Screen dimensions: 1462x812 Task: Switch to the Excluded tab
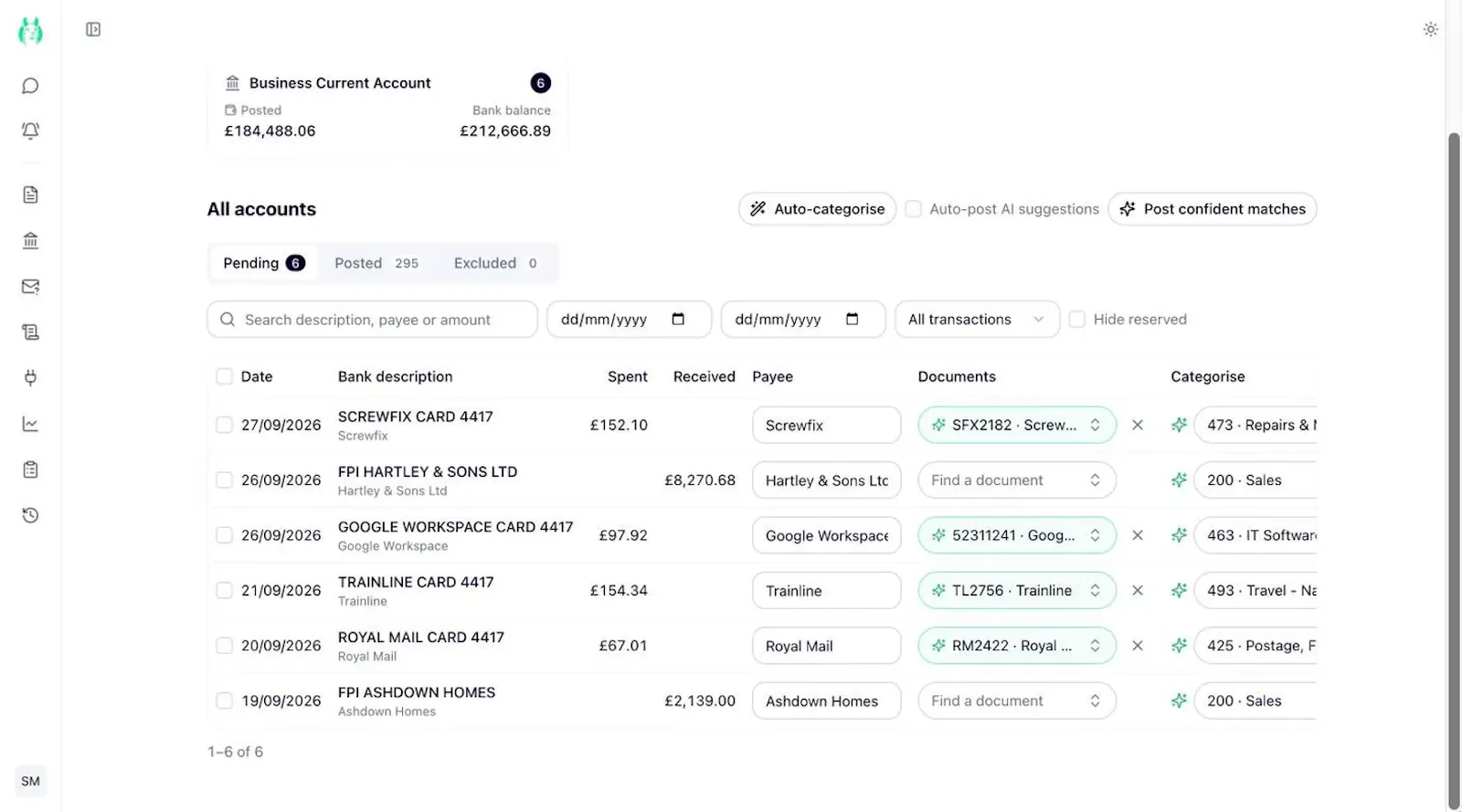495,263
